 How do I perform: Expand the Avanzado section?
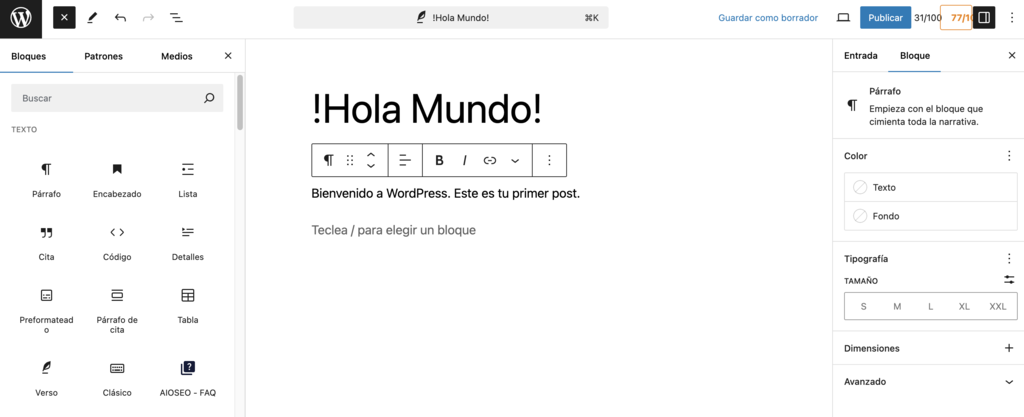(928, 382)
